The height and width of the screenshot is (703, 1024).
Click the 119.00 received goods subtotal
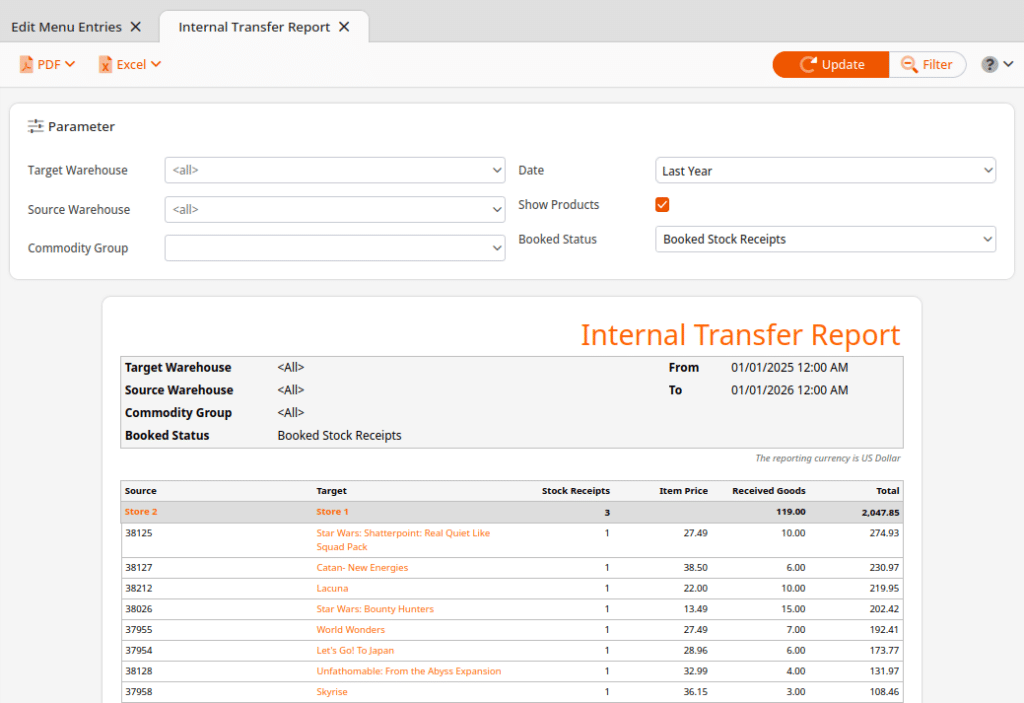791,512
